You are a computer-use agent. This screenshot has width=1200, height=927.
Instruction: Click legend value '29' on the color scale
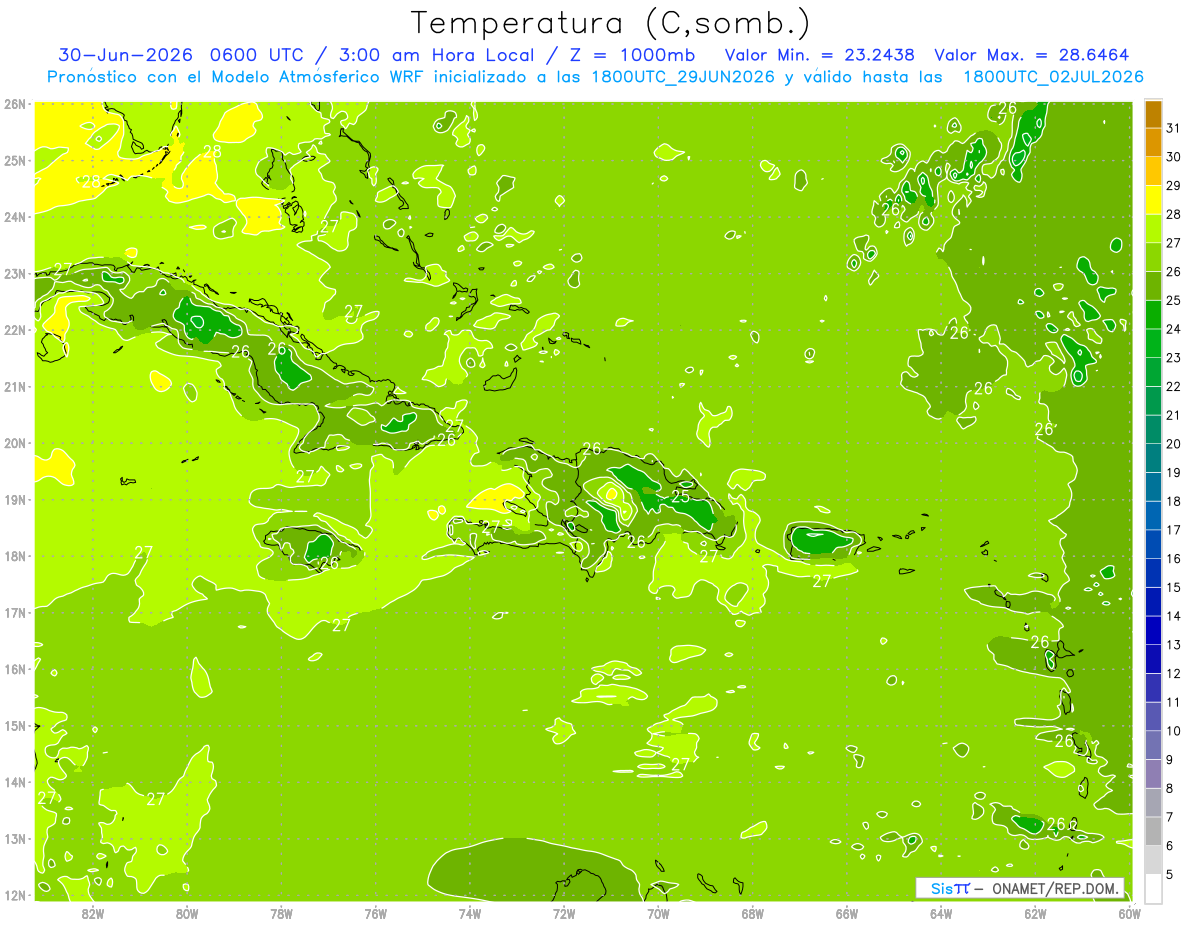tap(1173, 186)
